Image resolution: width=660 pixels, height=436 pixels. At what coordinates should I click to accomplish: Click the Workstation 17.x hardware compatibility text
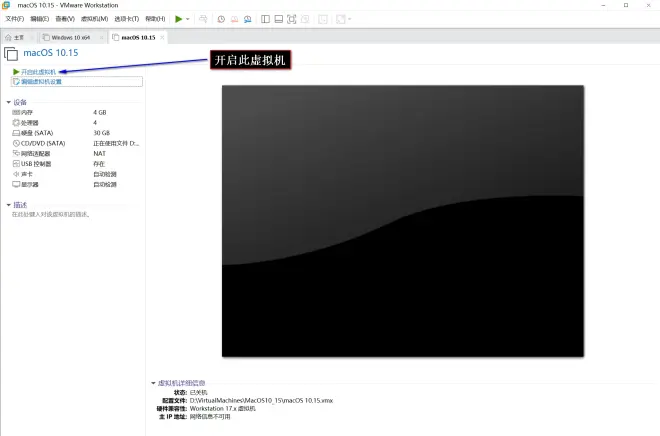point(222,409)
